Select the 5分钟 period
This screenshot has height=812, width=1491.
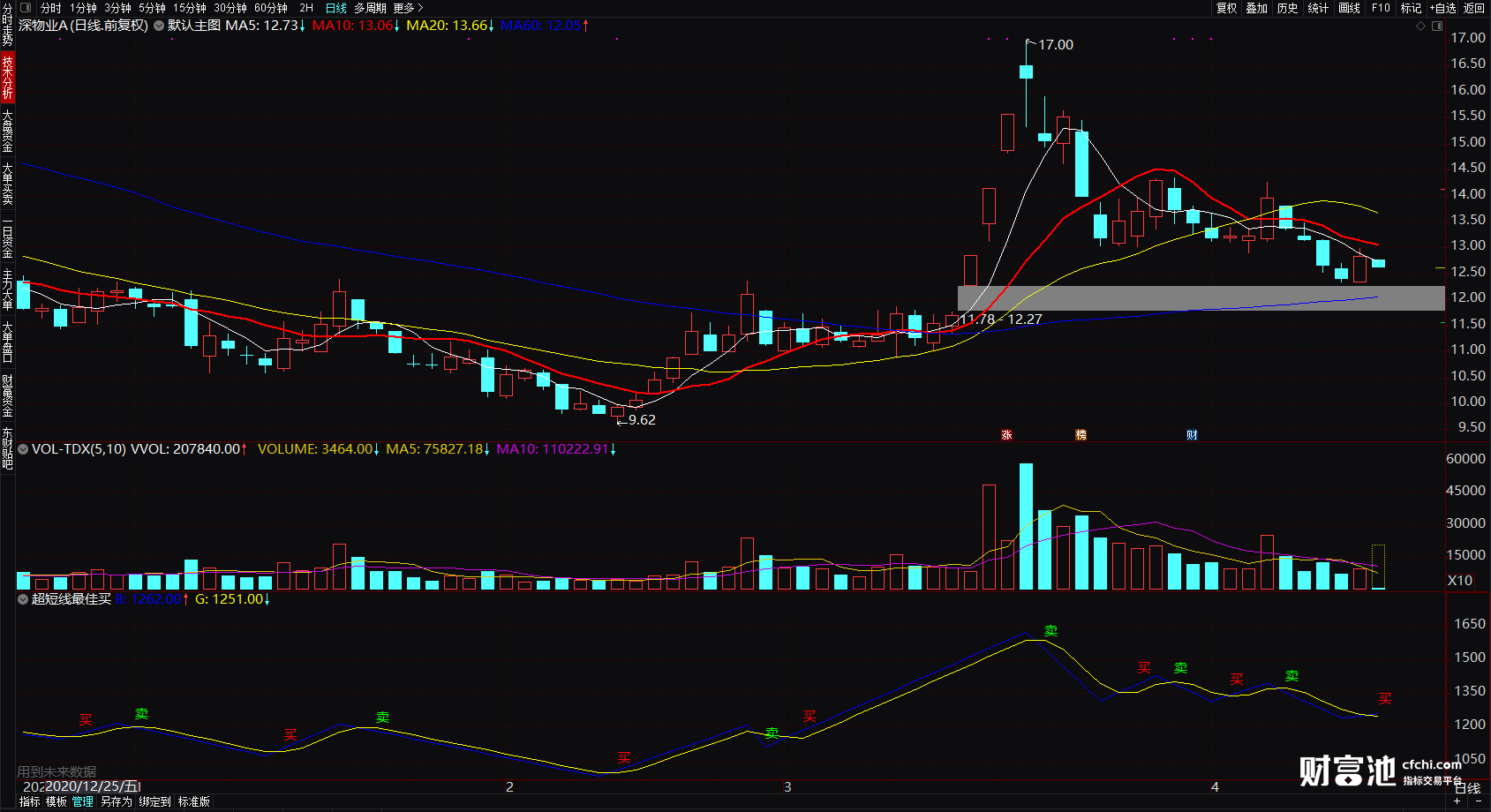point(153,8)
